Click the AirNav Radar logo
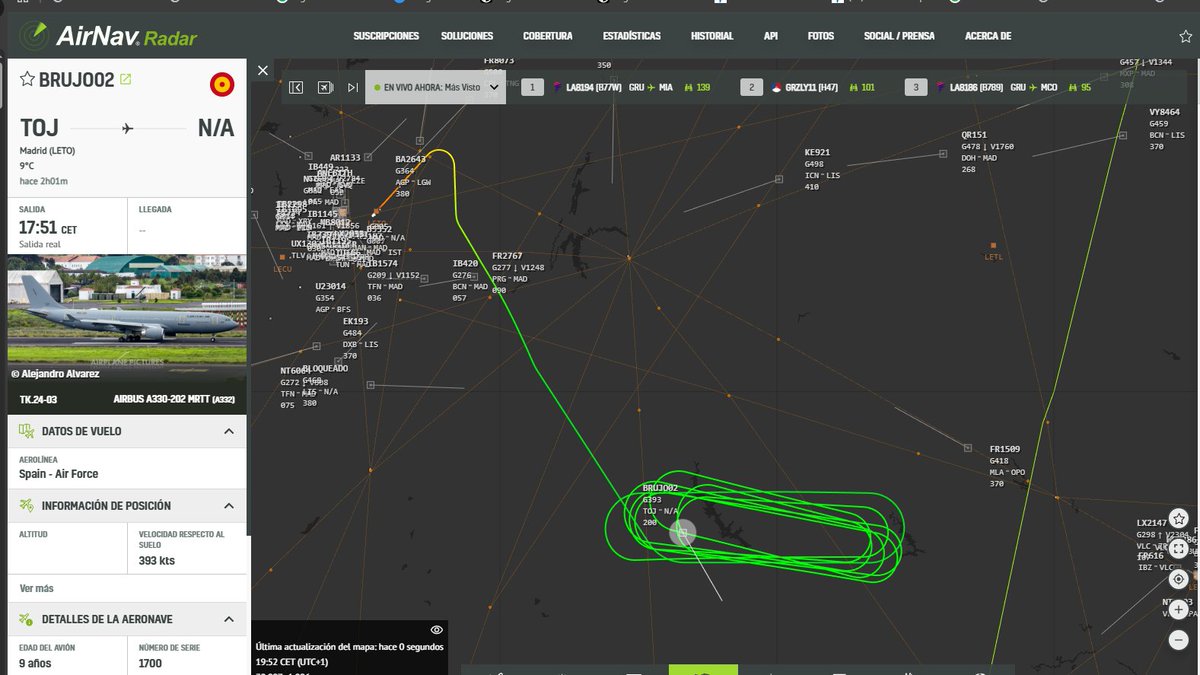Screen dimensions: 1200x675 (x=109, y=37)
